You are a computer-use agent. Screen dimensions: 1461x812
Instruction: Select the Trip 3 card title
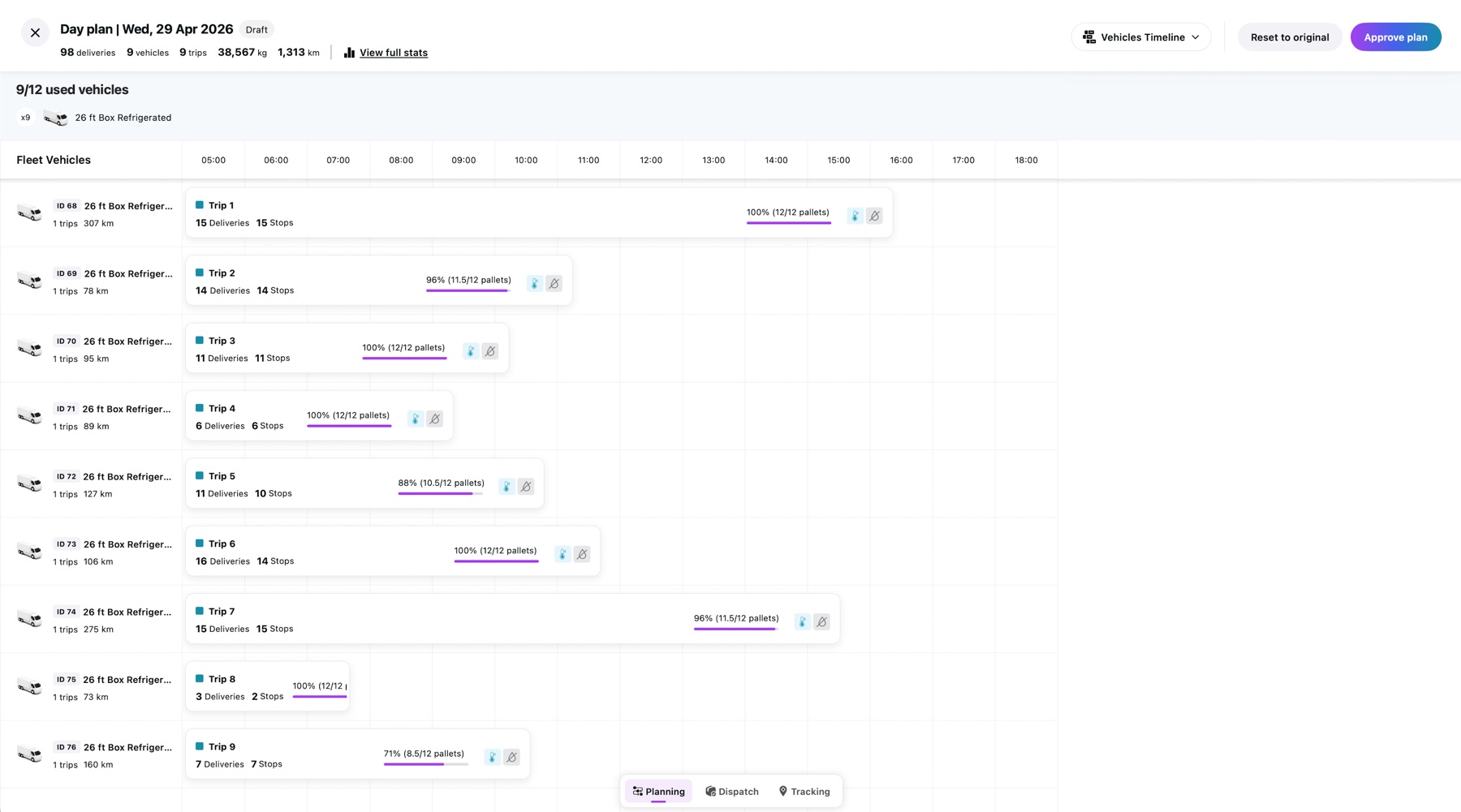(x=222, y=341)
